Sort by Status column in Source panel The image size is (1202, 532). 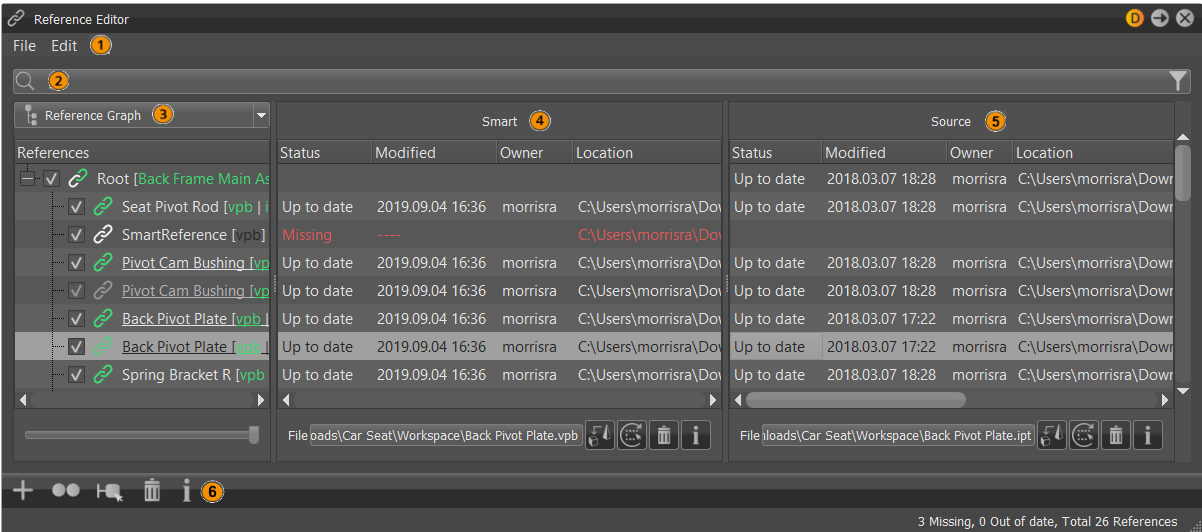[775, 153]
